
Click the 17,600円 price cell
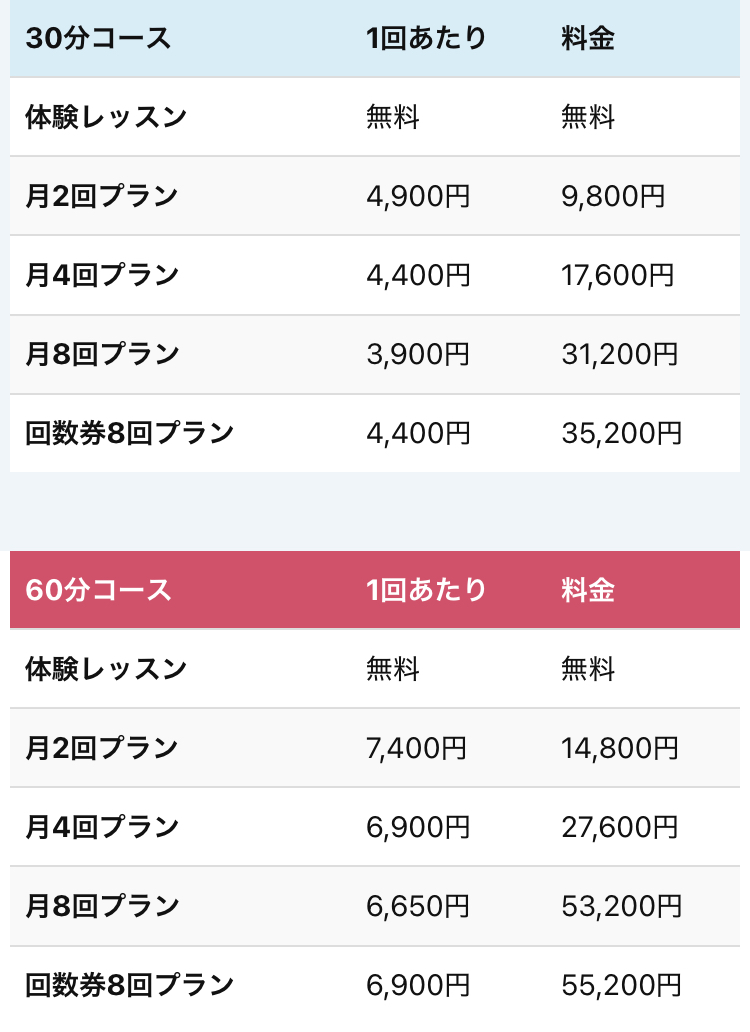point(618,275)
